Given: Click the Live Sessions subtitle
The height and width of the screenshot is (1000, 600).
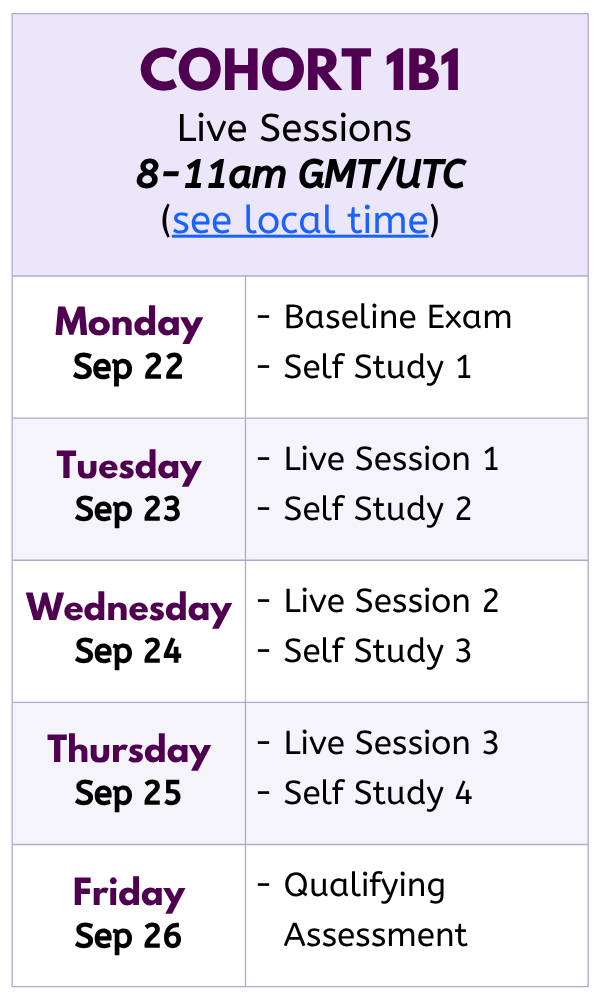Looking at the screenshot, I should tap(295, 128).
